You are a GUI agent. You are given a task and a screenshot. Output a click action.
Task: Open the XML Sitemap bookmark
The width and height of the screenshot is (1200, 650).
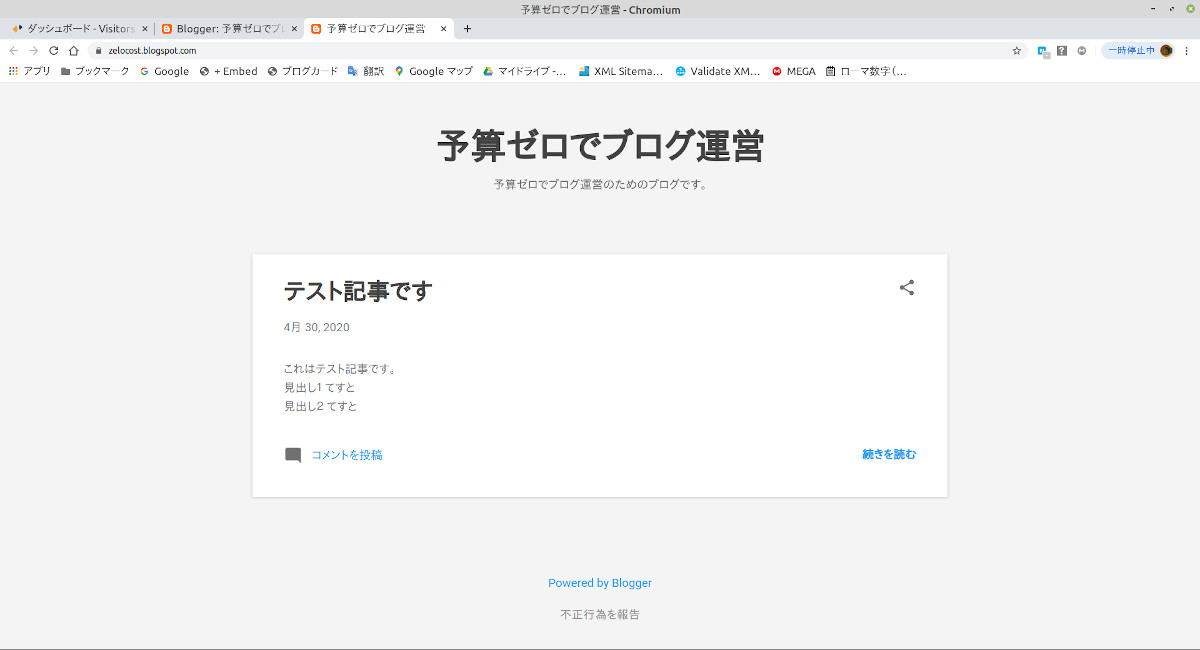point(621,71)
